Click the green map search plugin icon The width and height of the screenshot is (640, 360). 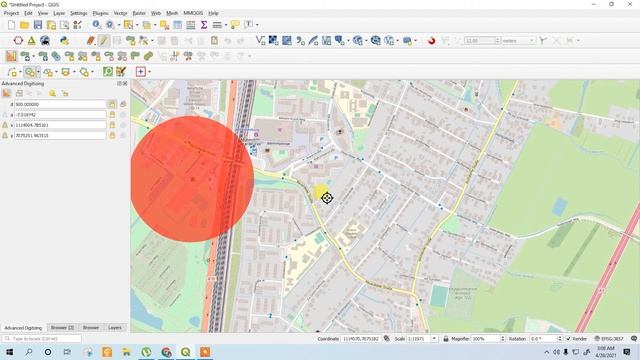(x=108, y=72)
